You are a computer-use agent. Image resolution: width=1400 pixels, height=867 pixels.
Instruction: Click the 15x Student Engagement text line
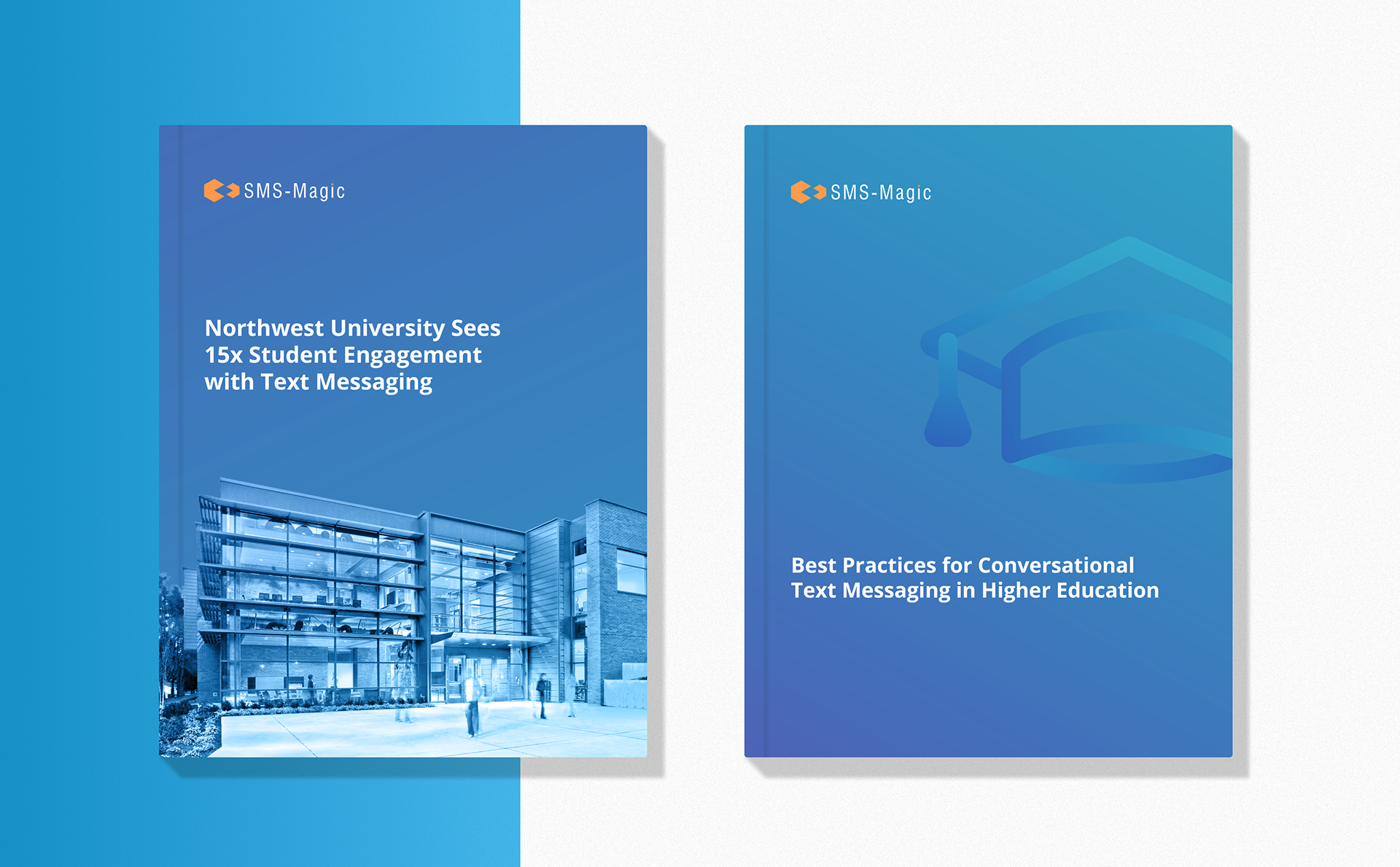343,355
